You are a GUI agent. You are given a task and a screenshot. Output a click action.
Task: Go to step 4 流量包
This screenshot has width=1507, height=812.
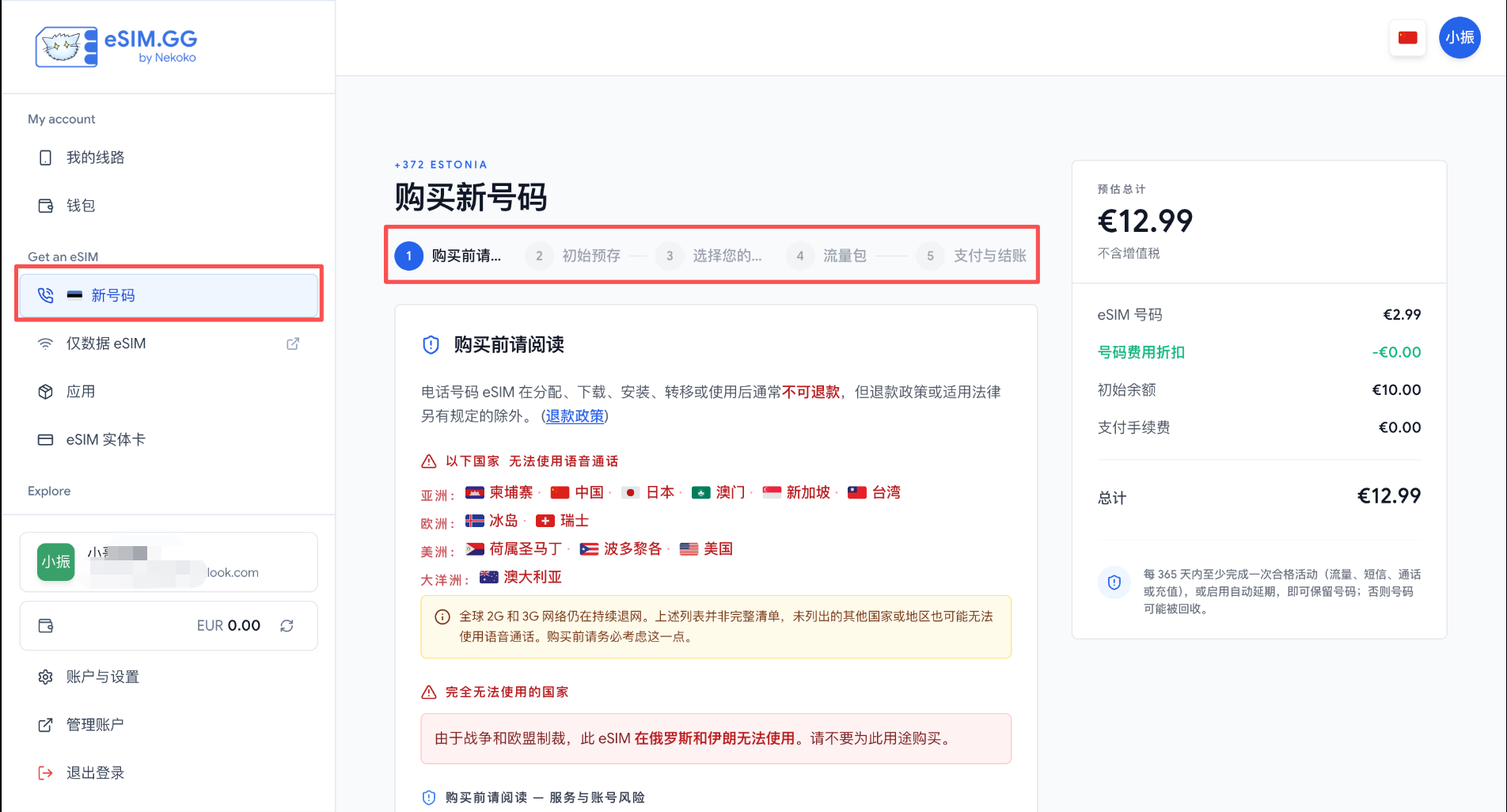click(826, 256)
